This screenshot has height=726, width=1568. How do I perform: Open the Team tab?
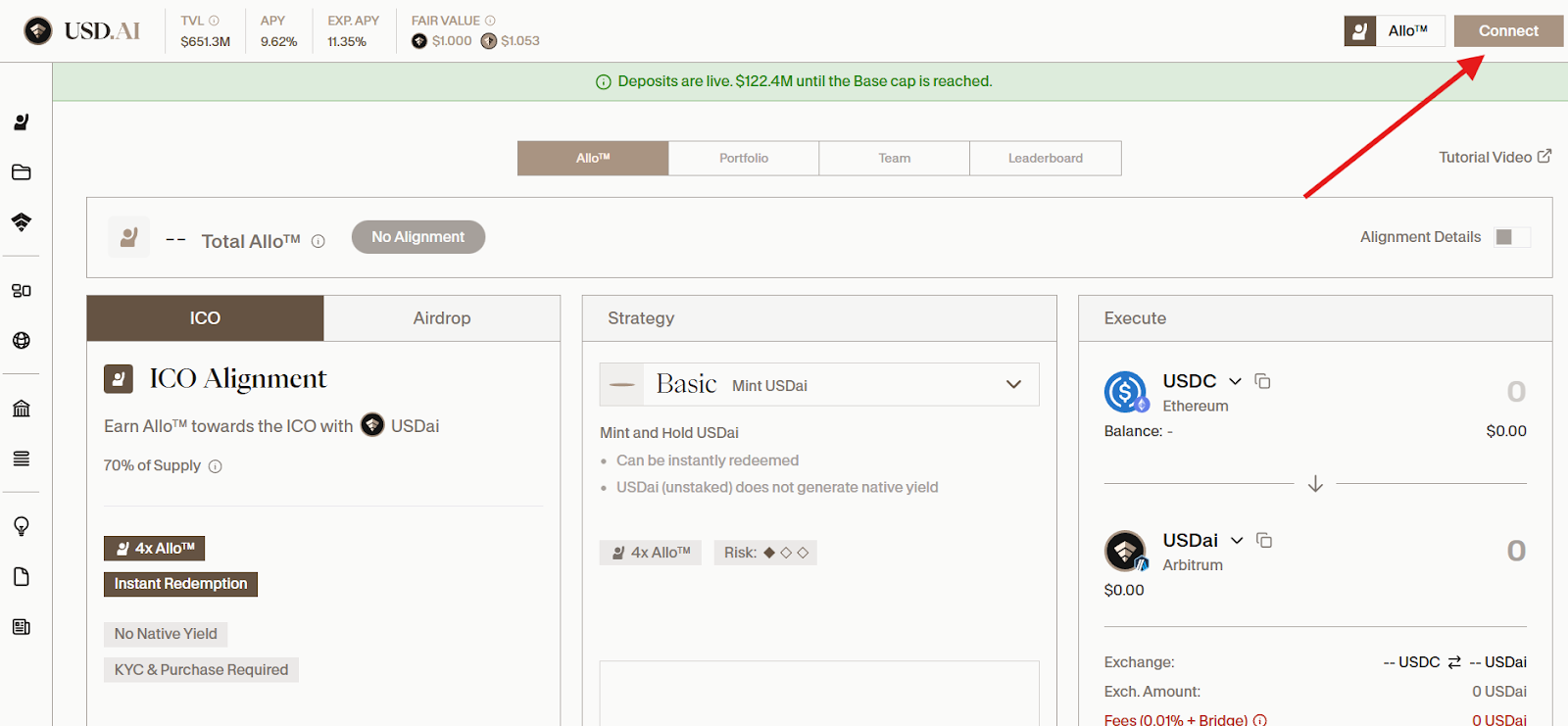click(895, 158)
